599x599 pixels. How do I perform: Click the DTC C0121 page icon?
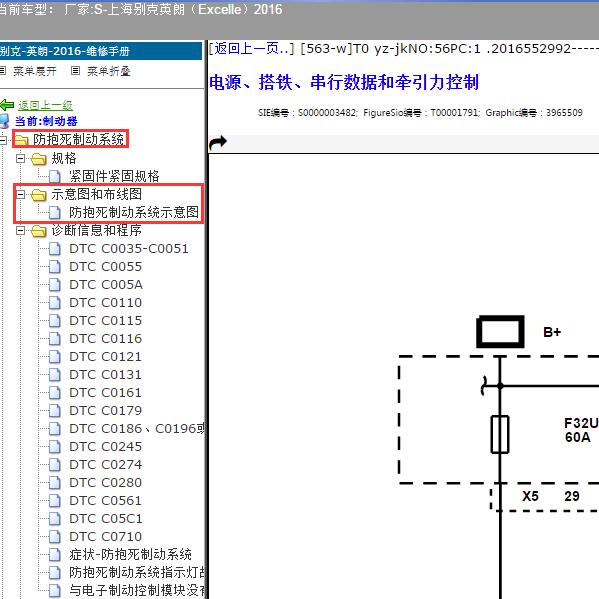tap(55, 357)
